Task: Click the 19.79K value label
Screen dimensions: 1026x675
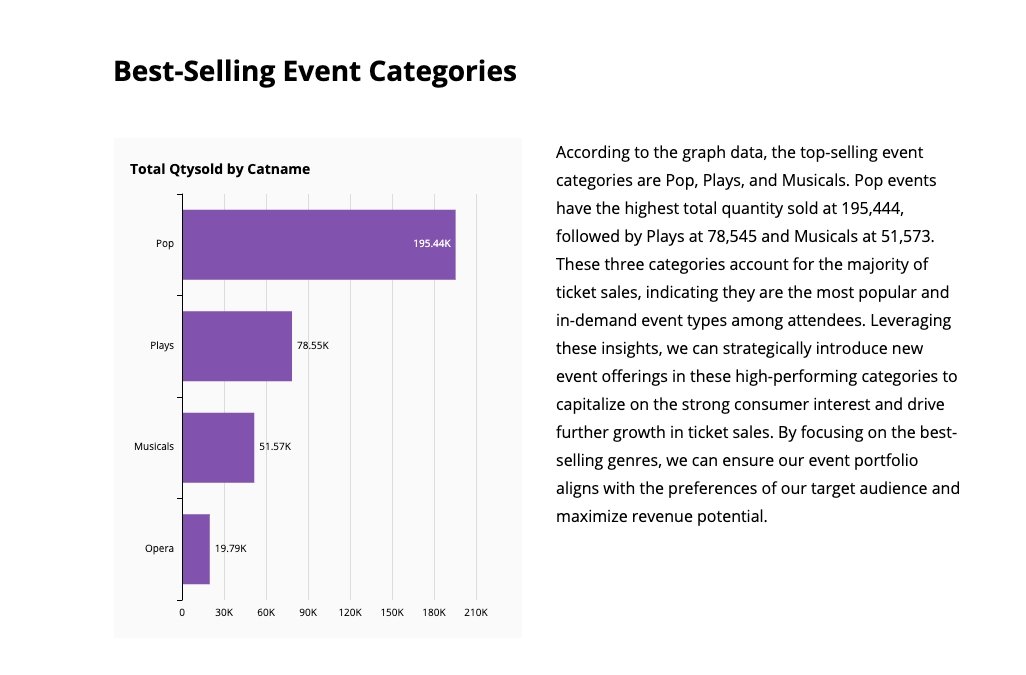Action: click(230, 548)
